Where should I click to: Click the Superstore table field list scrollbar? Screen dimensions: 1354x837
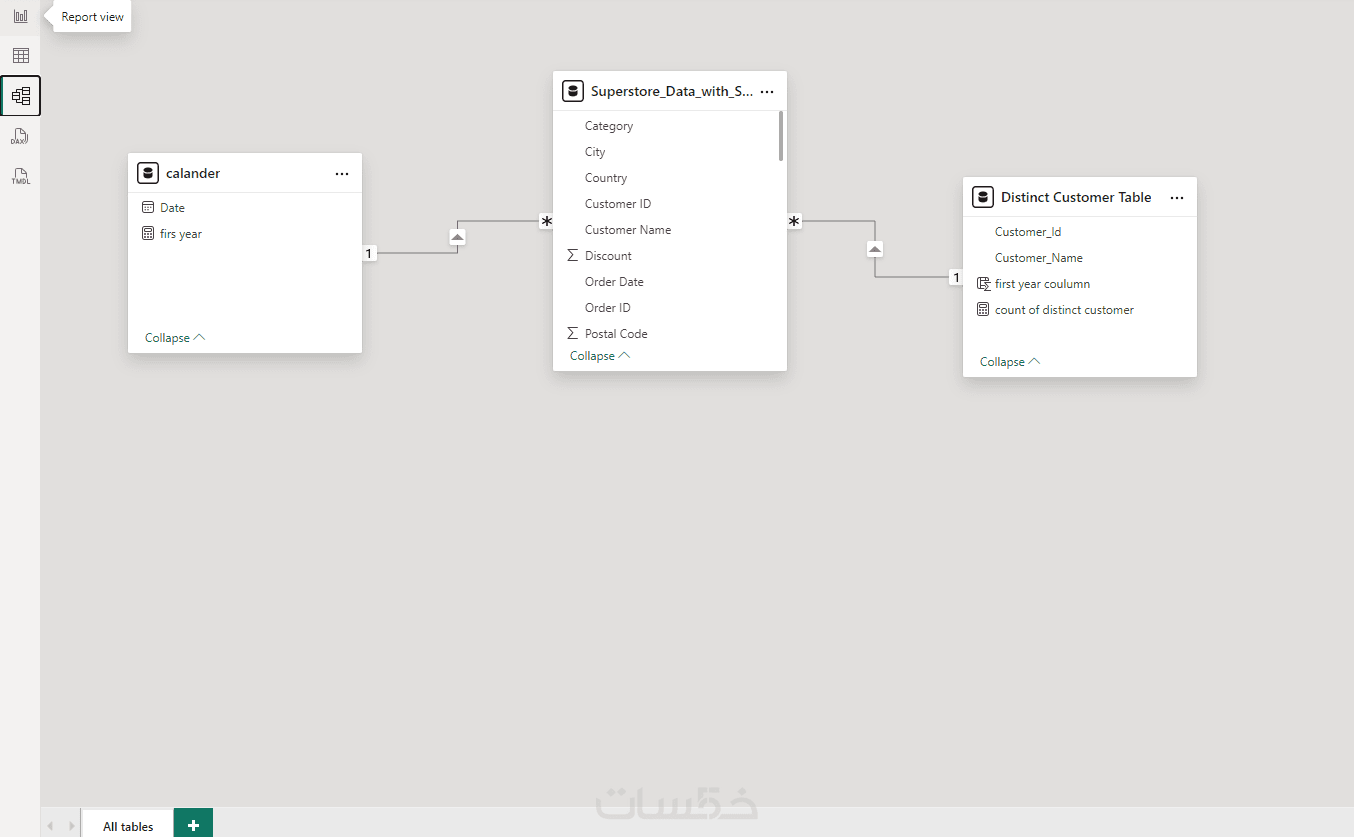coord(781,136)
